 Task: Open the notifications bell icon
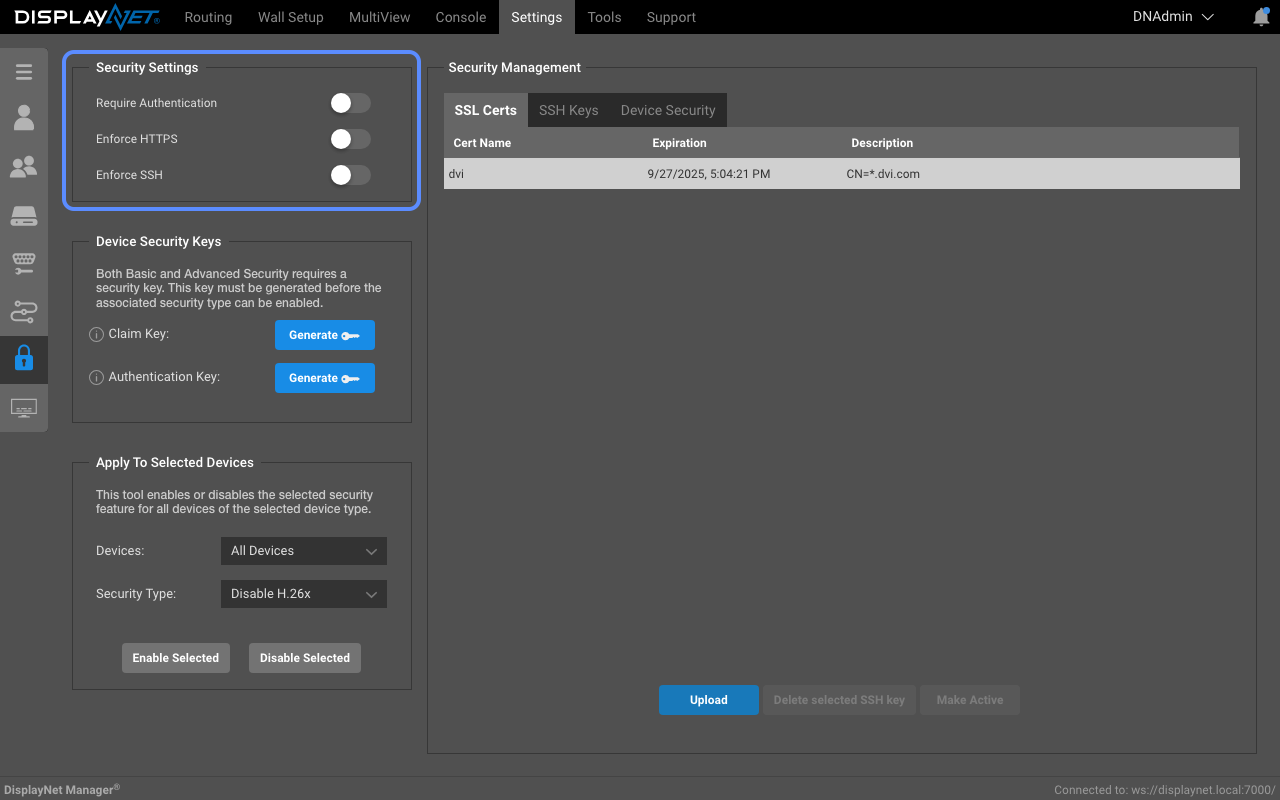(x=1261, y=17)
